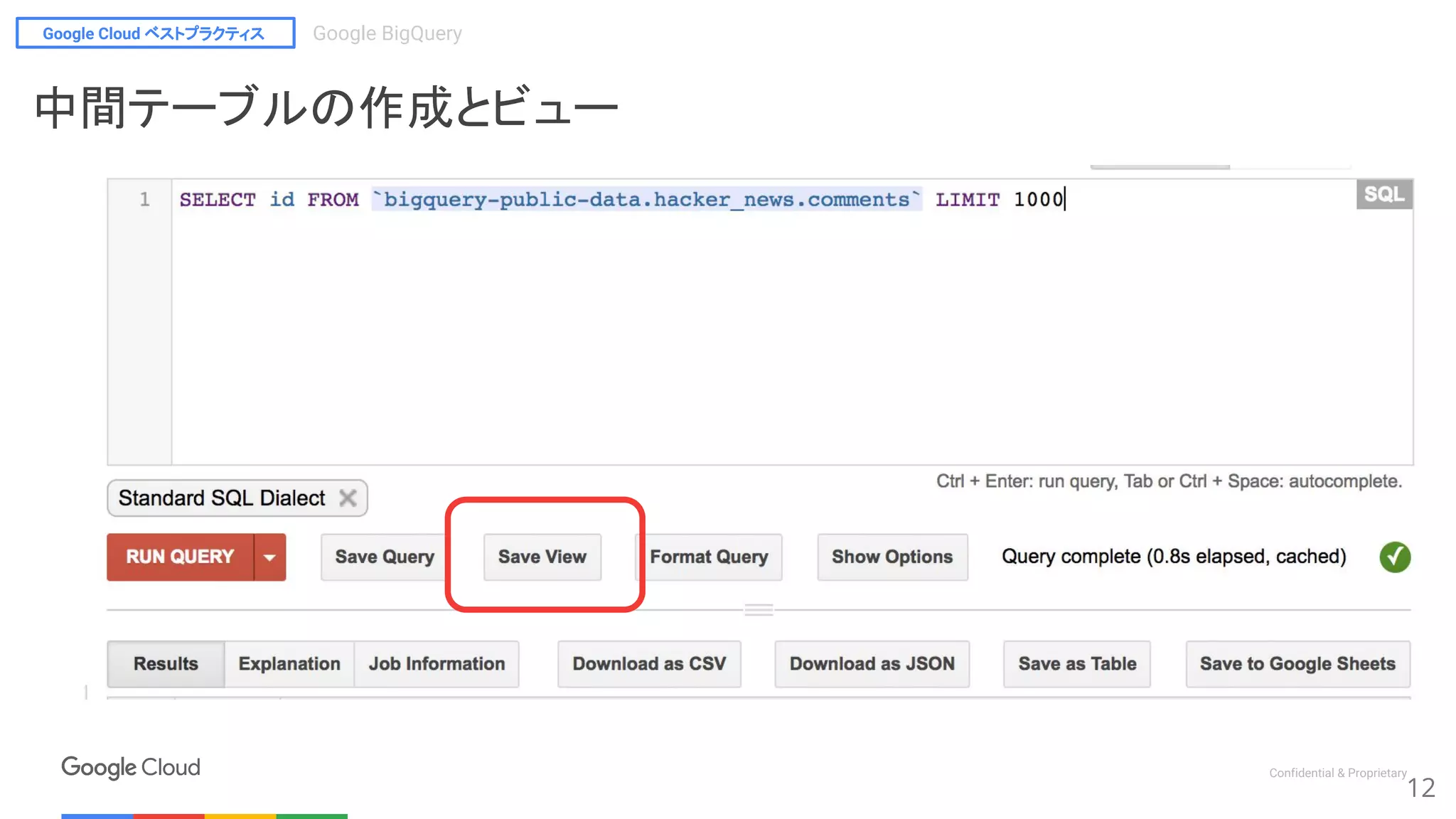Click the Standard SQL Dialect chip label
This screenshot has height=819, width=1456.
click(x=222, y=498)
